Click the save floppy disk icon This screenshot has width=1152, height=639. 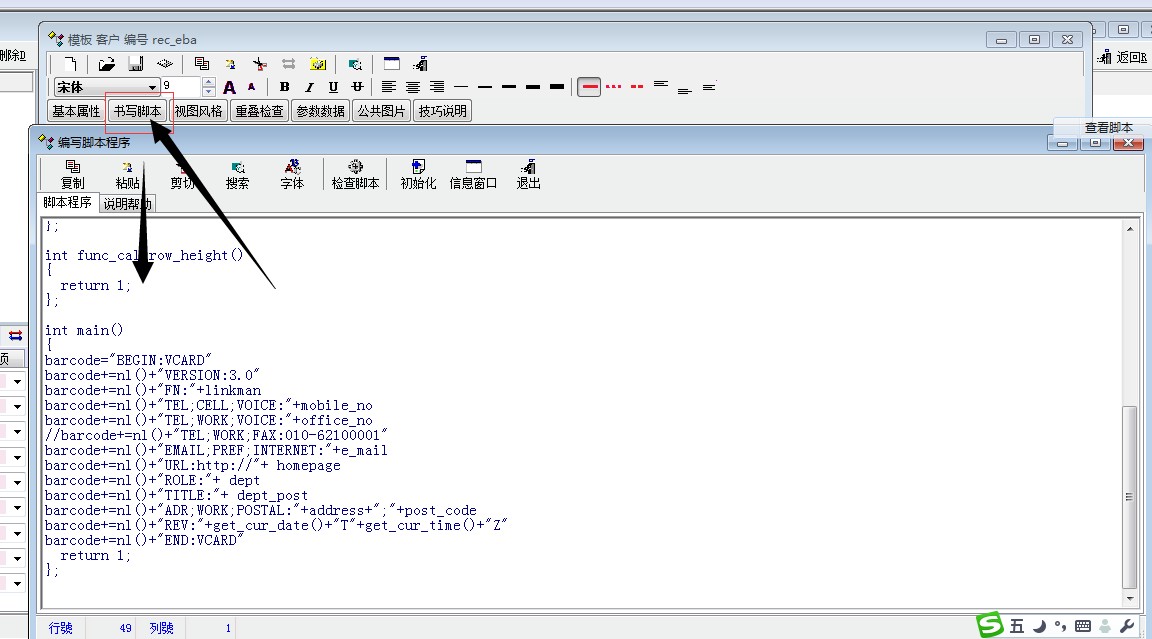135,64
